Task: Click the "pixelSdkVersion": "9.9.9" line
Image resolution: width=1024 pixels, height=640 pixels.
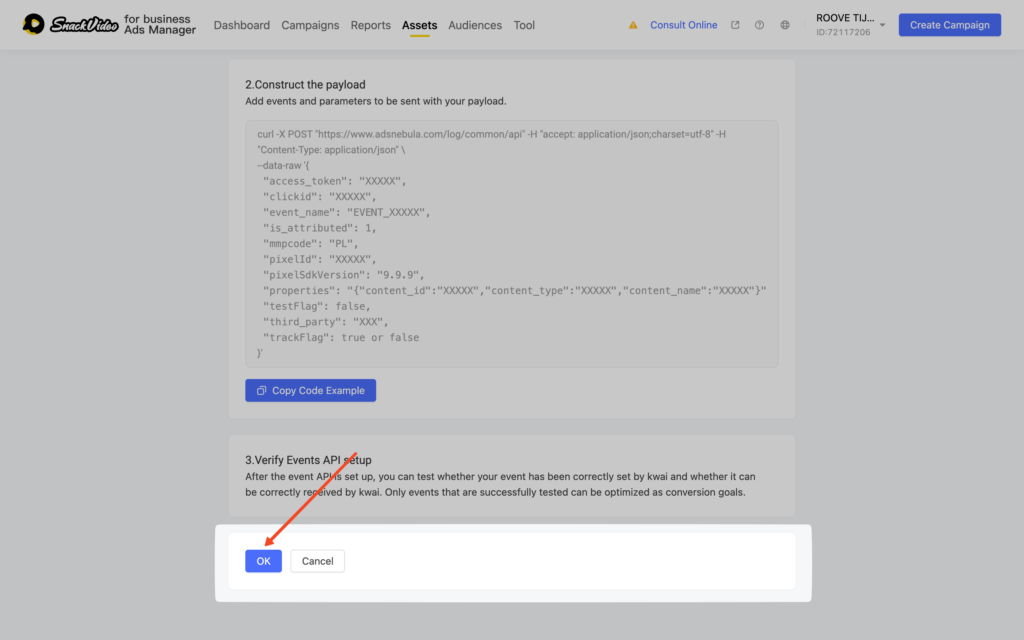Action: point(344,275)
